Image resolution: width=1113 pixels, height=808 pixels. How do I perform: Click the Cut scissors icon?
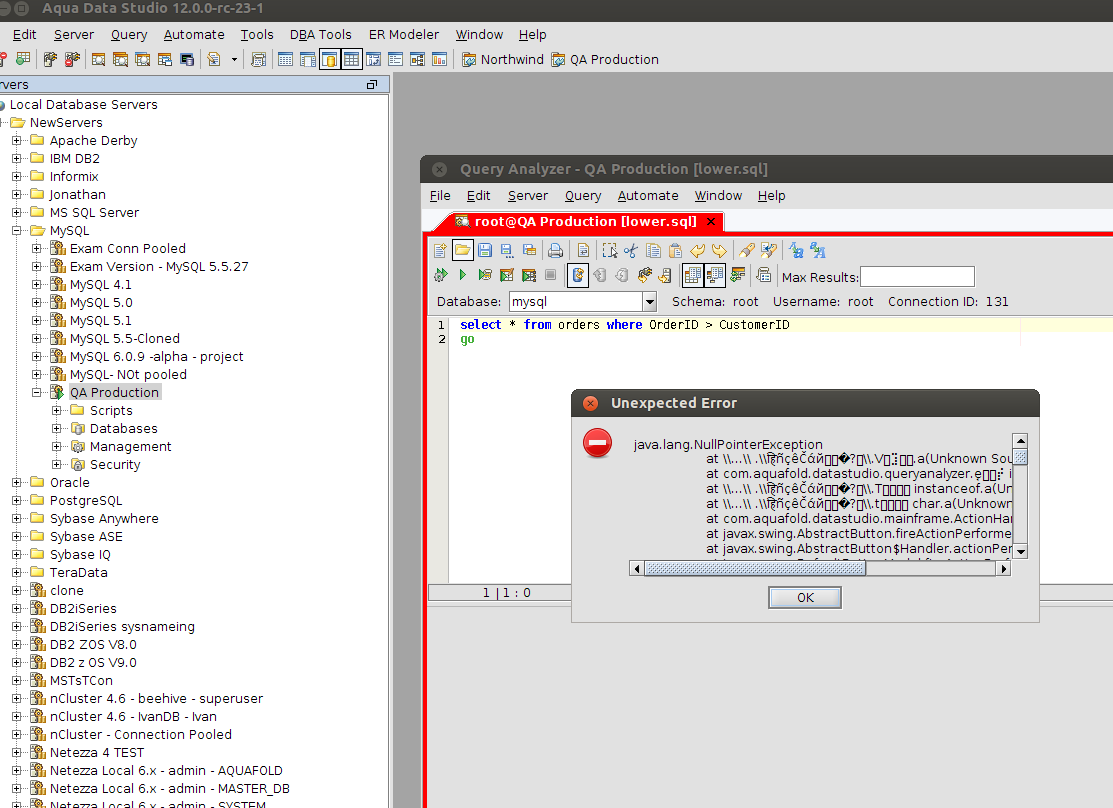click(631, 250)
